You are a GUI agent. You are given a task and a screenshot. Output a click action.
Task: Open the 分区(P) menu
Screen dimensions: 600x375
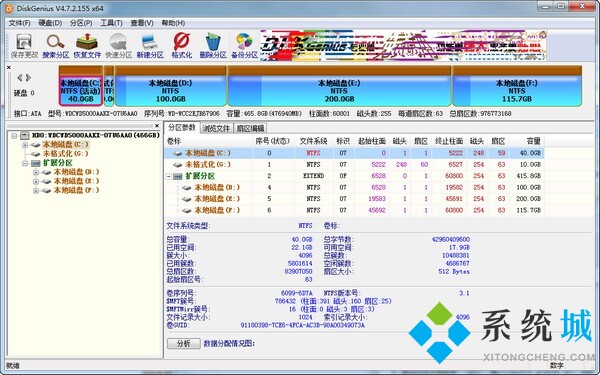[81, 23]
